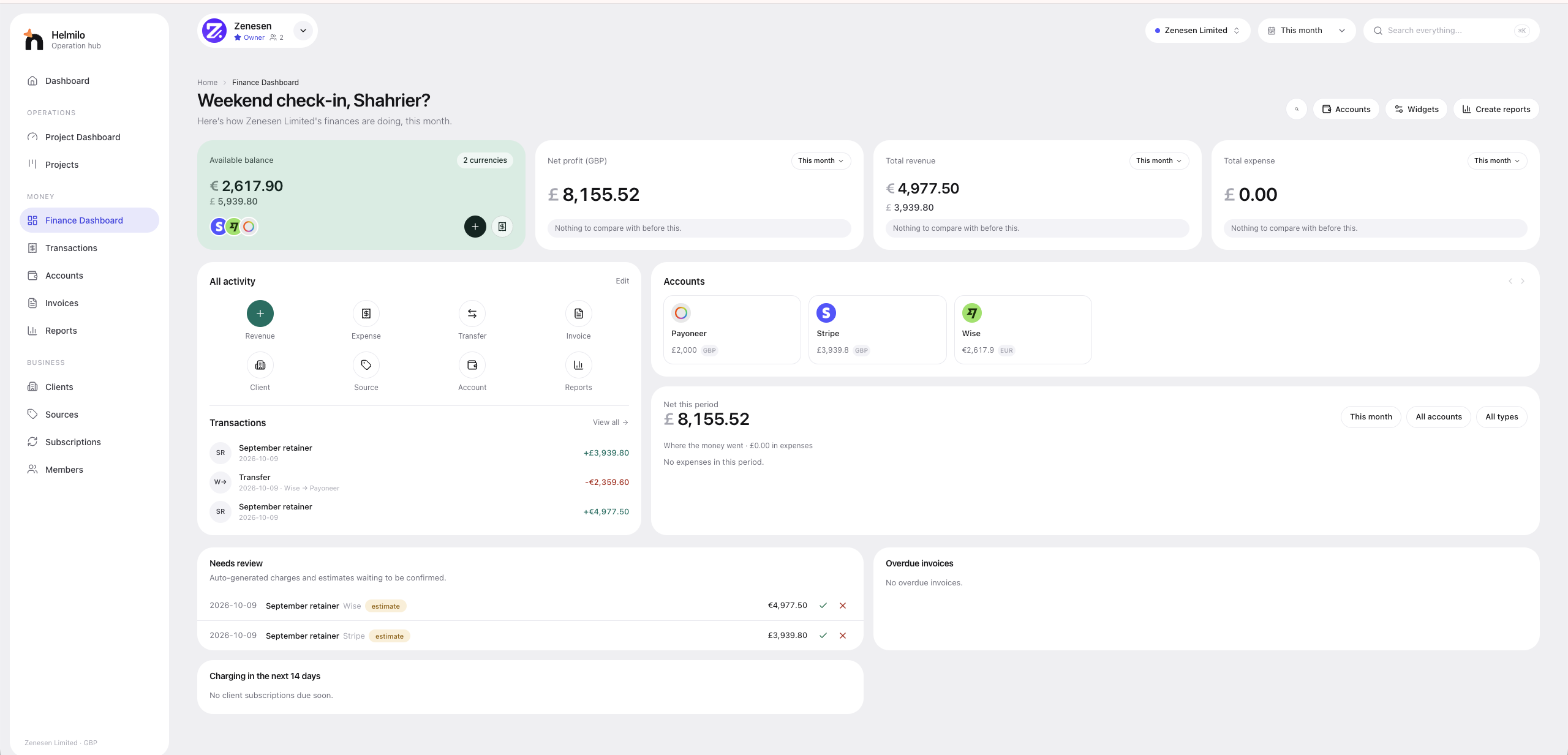
Task: Open the Wise account card
Action: coord(1023,330)
